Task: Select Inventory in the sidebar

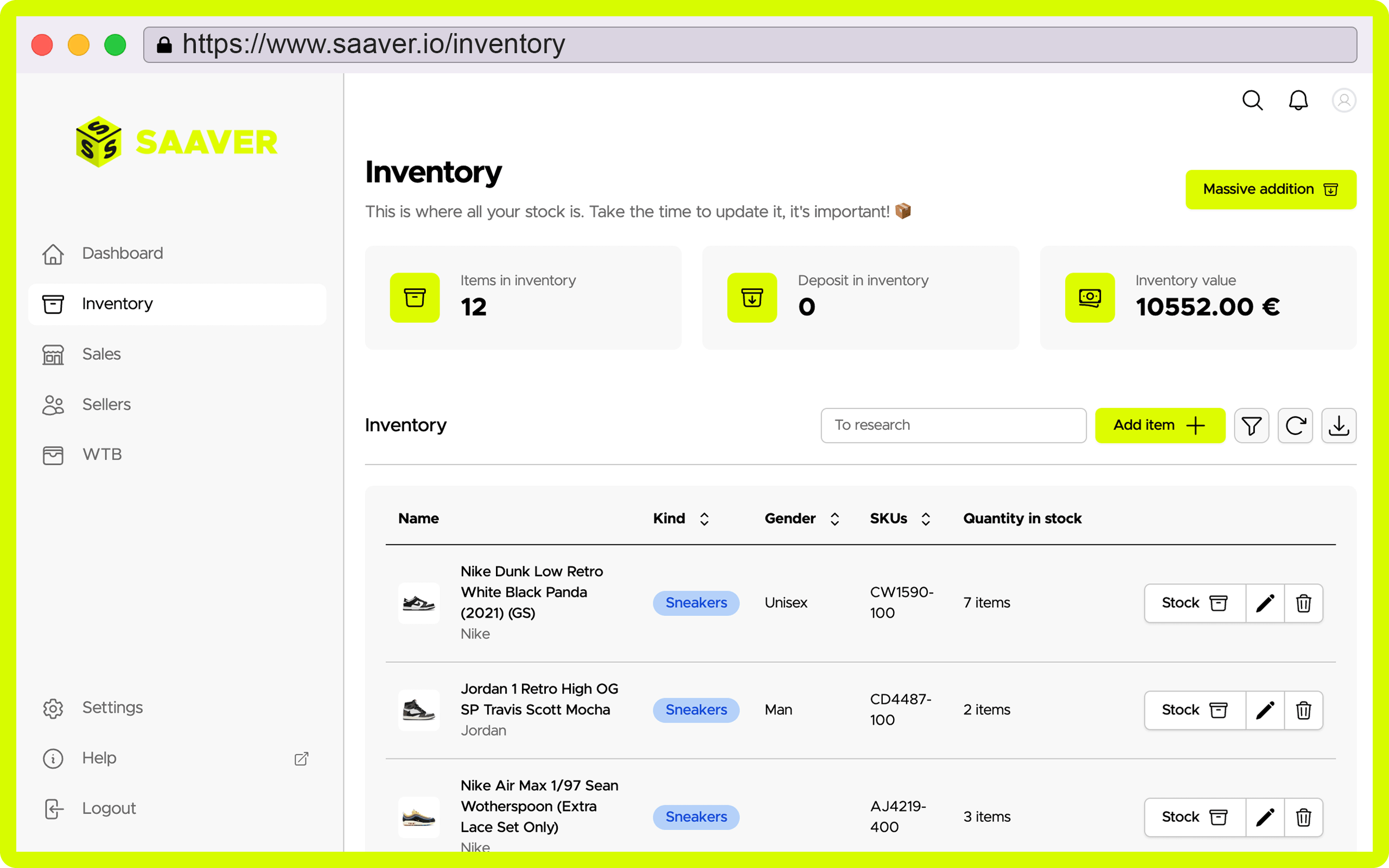Action: click(x=177, y=304)
